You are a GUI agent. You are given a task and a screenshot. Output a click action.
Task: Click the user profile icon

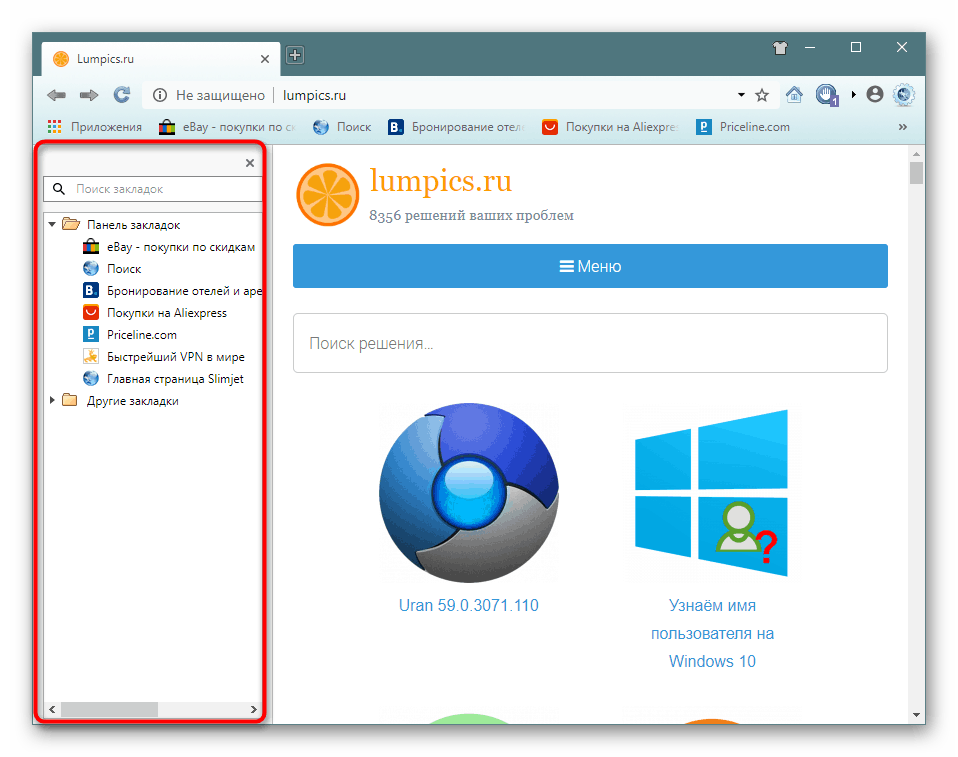click(x=875, y=94)
